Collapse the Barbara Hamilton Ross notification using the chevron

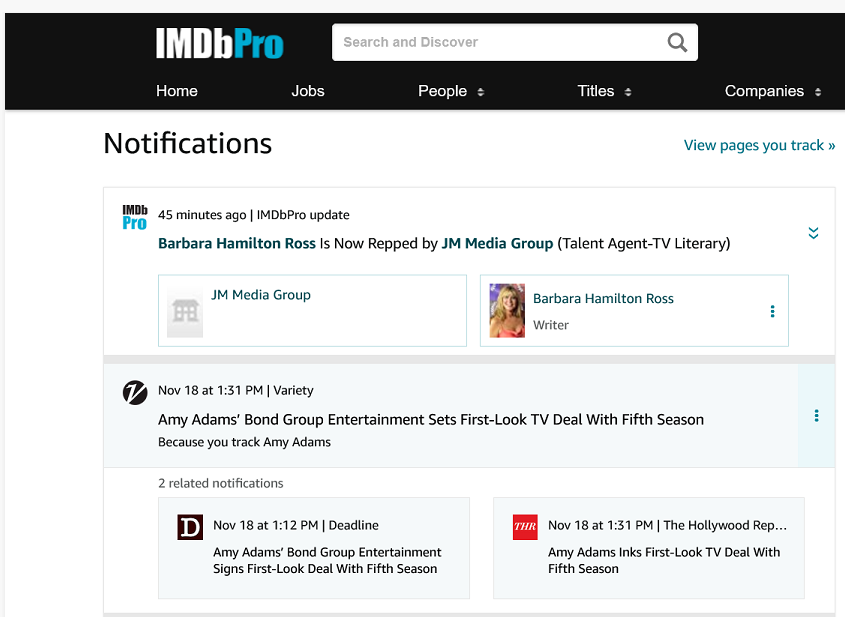[x=813, y=232]
